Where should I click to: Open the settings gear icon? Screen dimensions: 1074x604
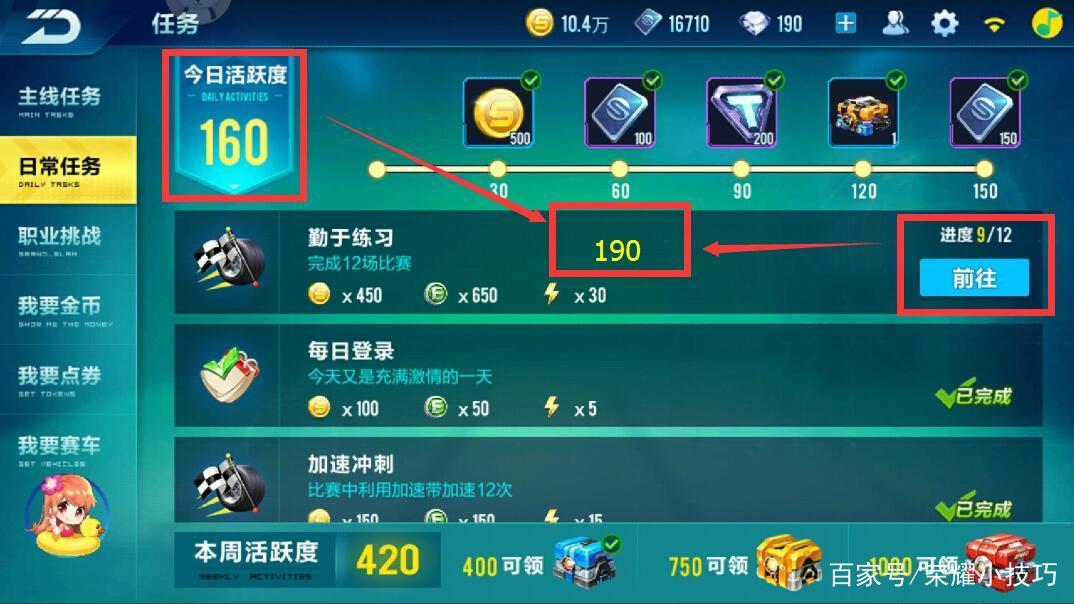click(x=945, y=24)
